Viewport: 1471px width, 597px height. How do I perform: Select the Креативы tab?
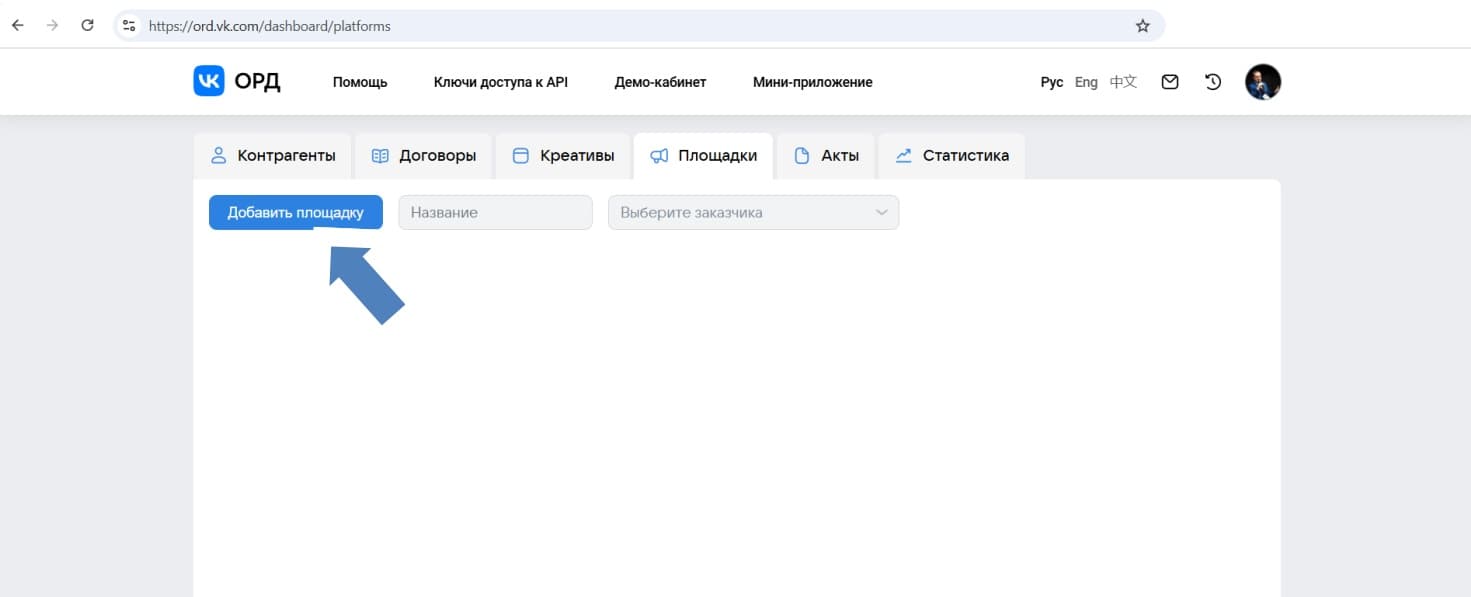point(563,156)
